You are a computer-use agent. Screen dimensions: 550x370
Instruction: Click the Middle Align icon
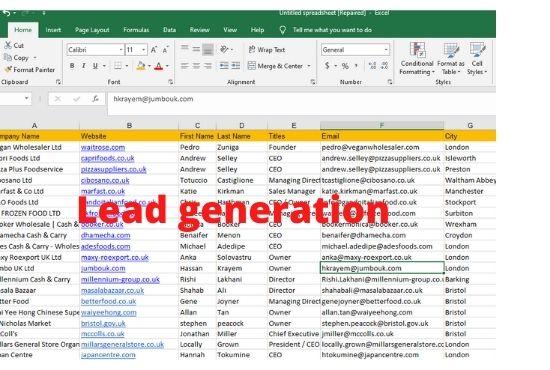click(x=196, y=49)
